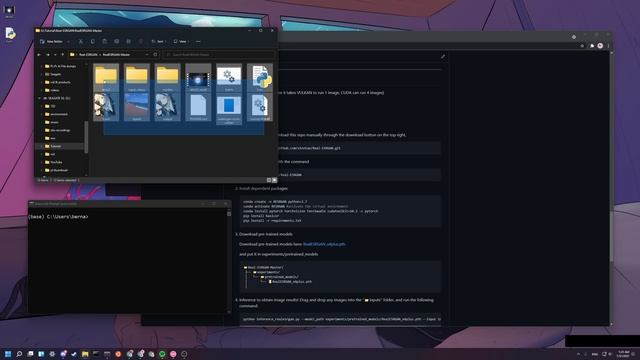Go up one folder level in Explorer
640x360 pixels.
point(62,54)
